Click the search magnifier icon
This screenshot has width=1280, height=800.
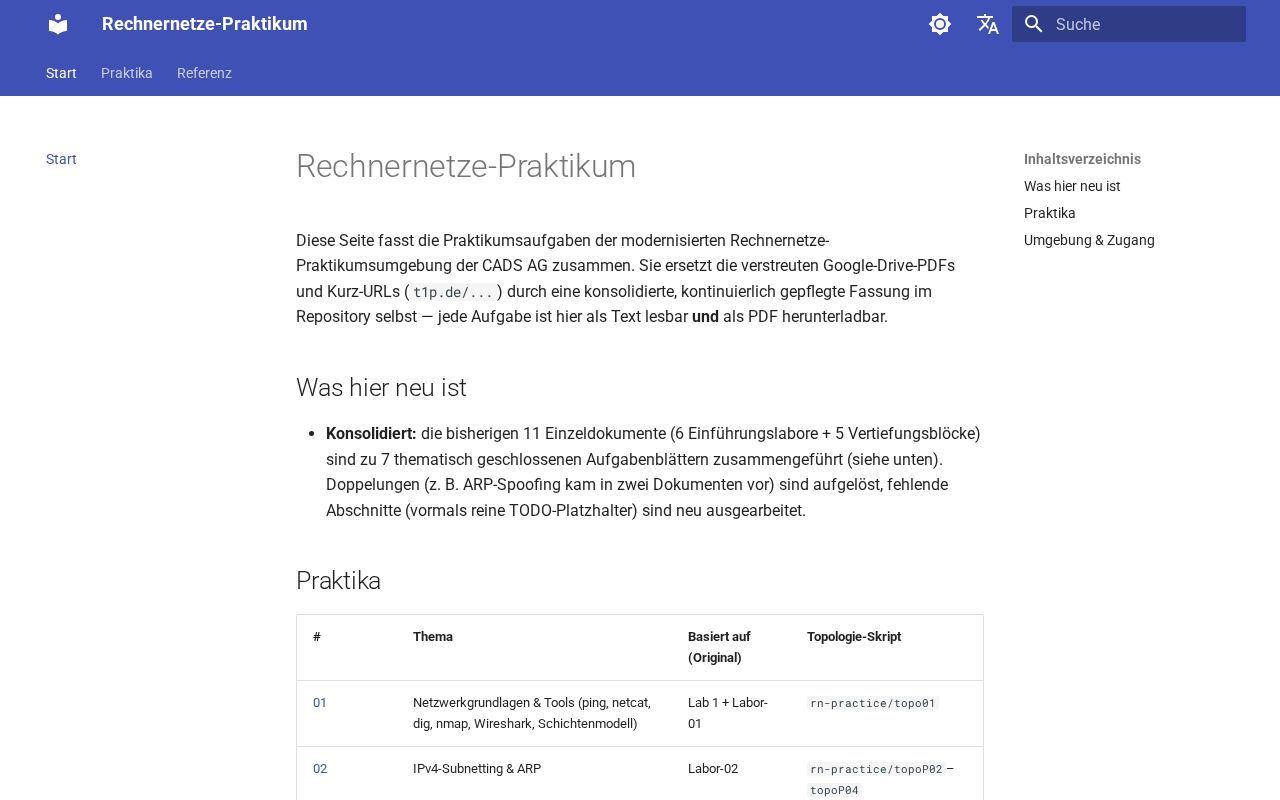pyautogui.click(x=1034, y=24)
